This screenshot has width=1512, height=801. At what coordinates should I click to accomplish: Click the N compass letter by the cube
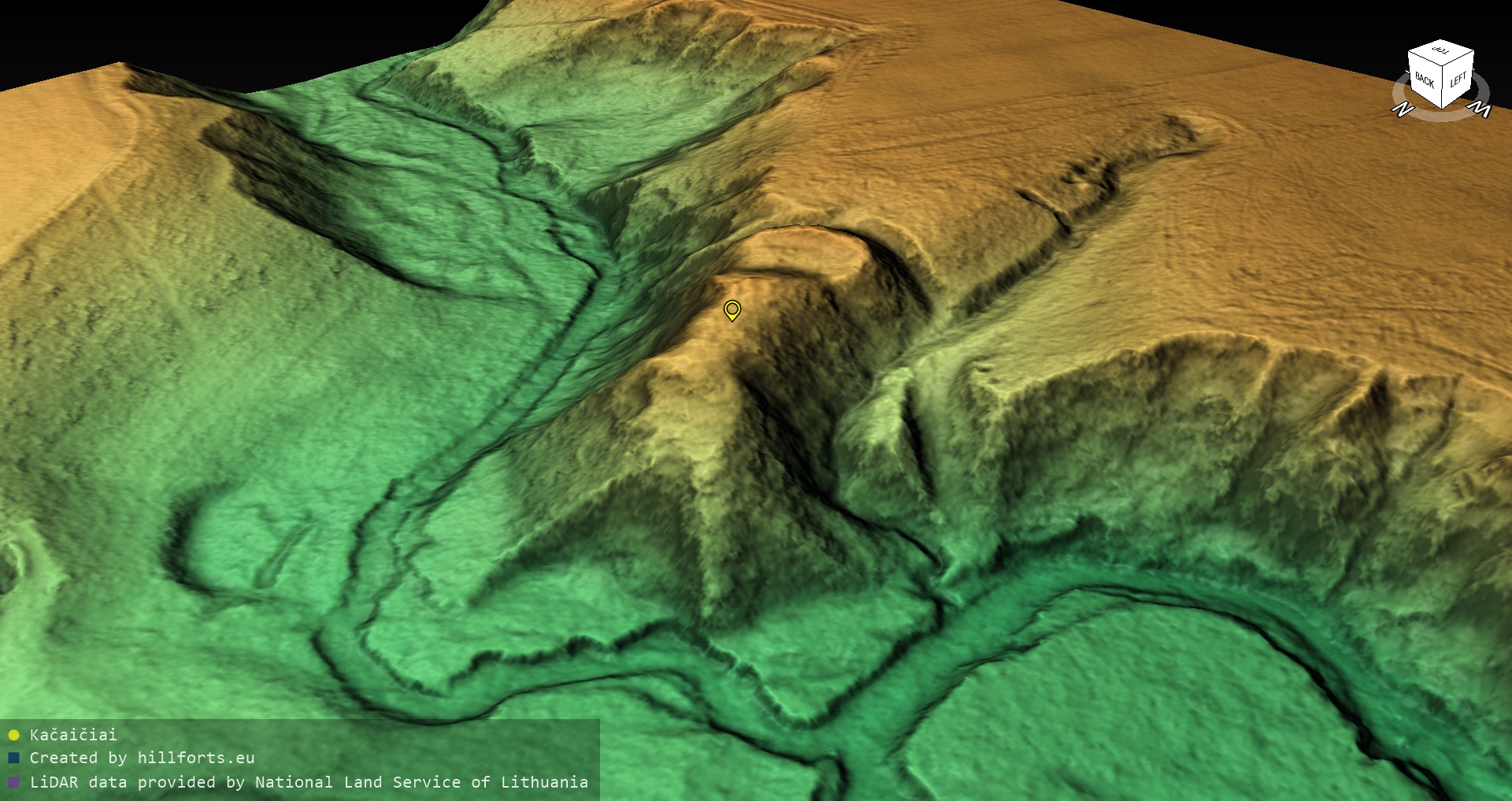coord(1402,109)
